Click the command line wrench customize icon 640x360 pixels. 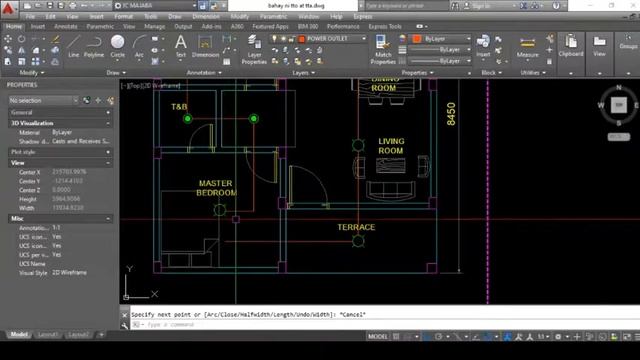[124, 325]
